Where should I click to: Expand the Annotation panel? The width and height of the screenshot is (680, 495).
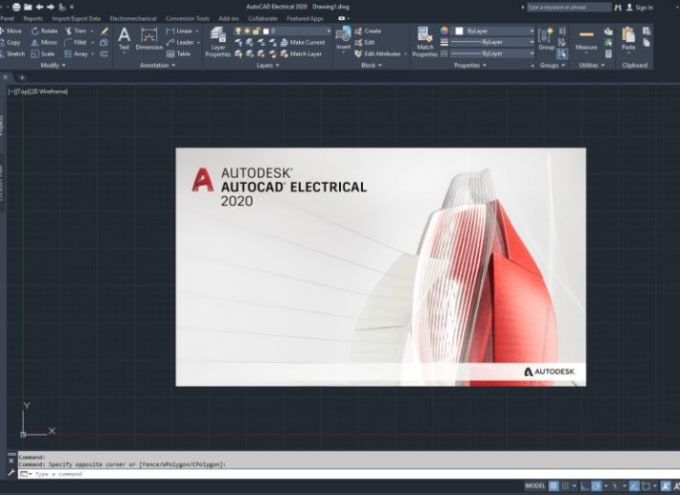pos(157,65)
